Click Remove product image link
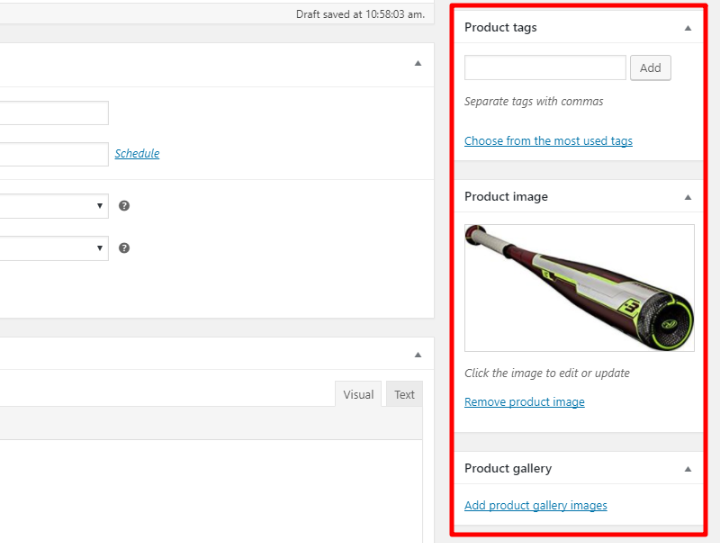Screen dimensions: 720x543 tap(524, 402)
